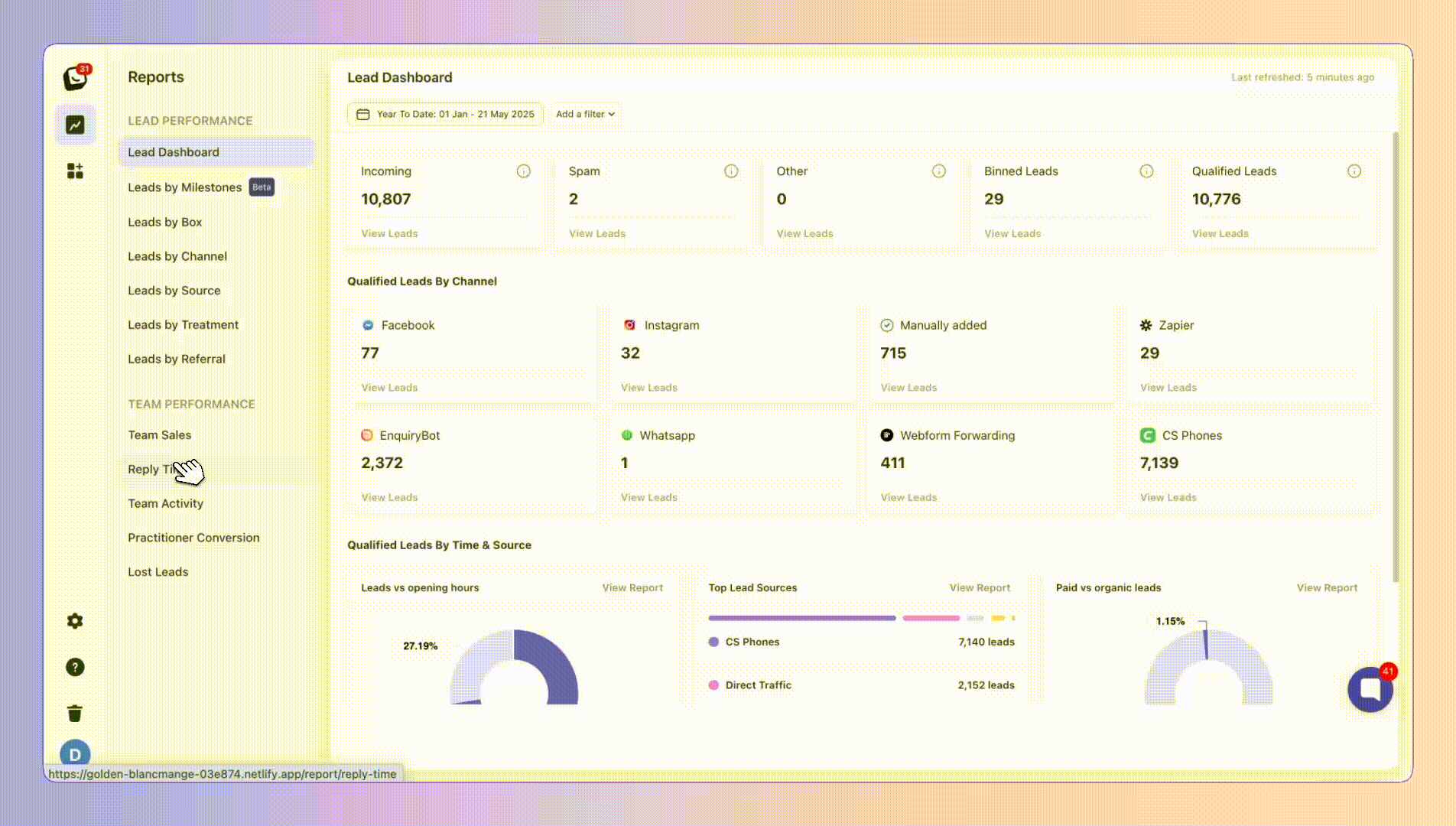Screen dimensions: 1456x826
Task: Show info for Other card
Action: (x=939, y=171)
